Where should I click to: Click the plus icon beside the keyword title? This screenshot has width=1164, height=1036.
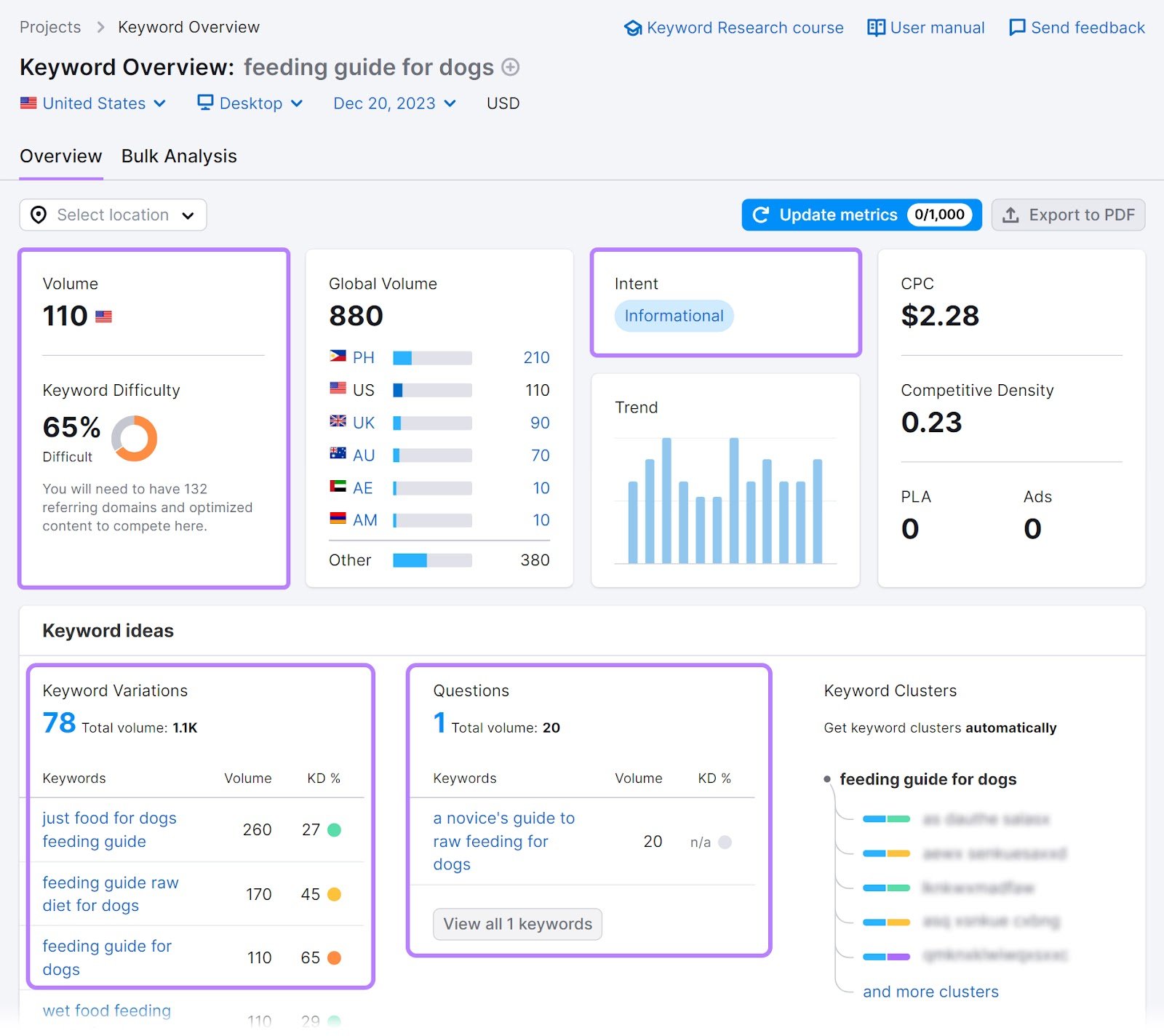(x=511, y=67)
